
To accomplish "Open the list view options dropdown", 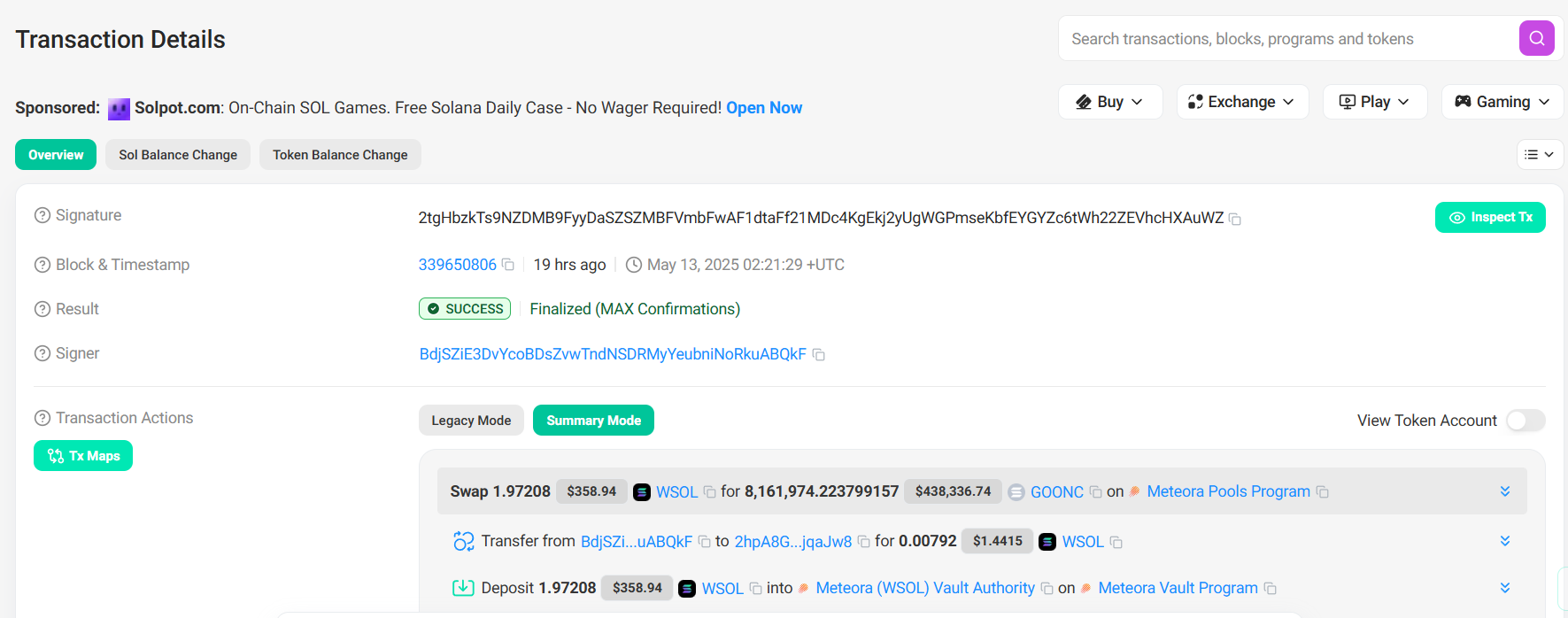I will point(1540,154).
